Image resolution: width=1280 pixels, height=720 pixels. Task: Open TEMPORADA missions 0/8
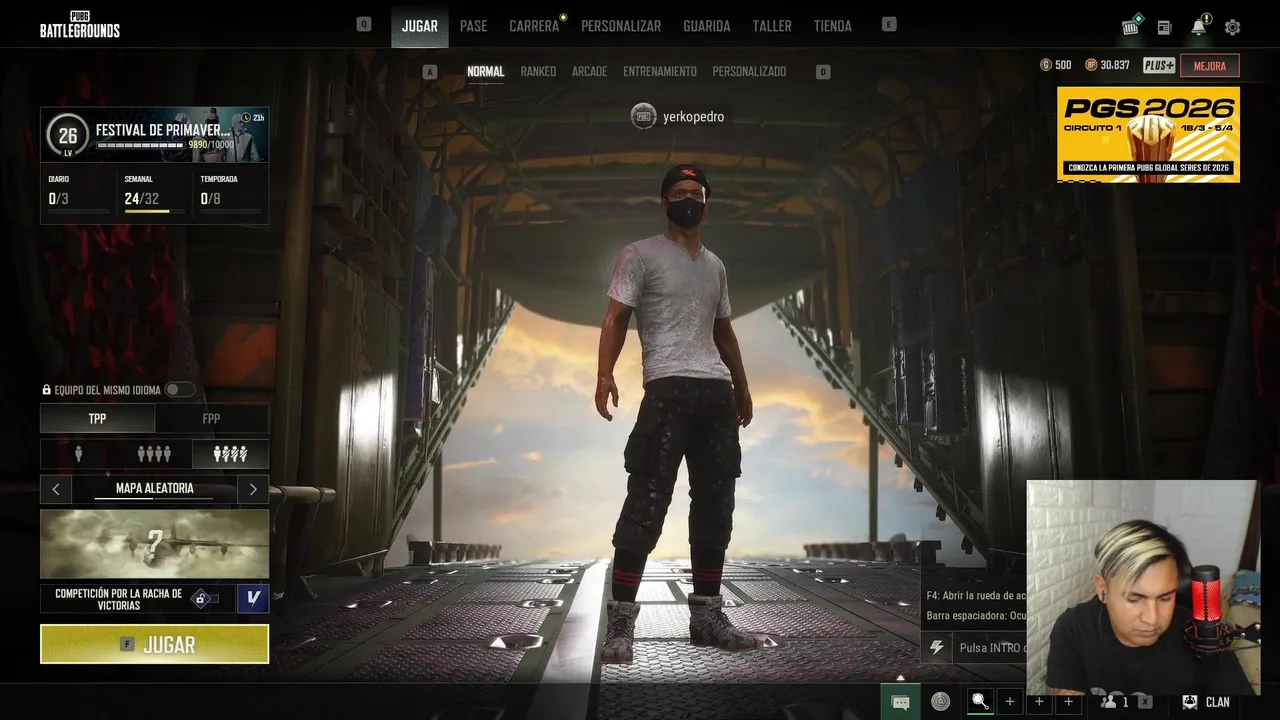point(230,194)
